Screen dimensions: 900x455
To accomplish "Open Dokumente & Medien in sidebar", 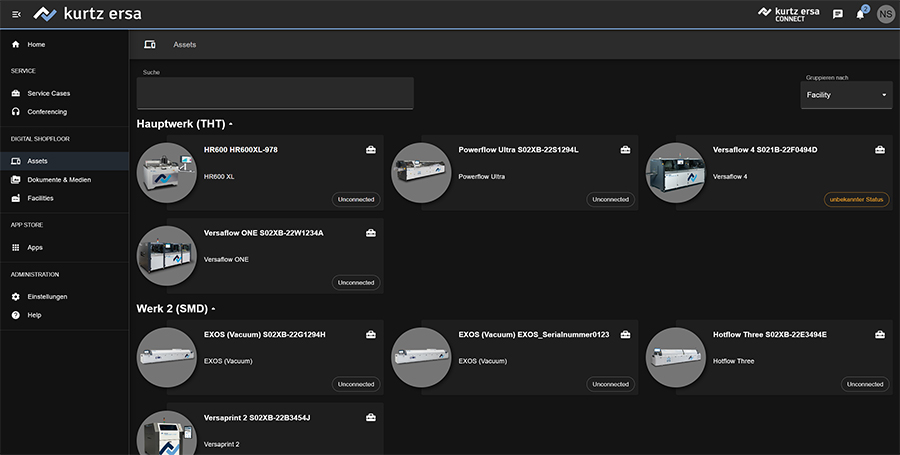I will click(59, 179).
